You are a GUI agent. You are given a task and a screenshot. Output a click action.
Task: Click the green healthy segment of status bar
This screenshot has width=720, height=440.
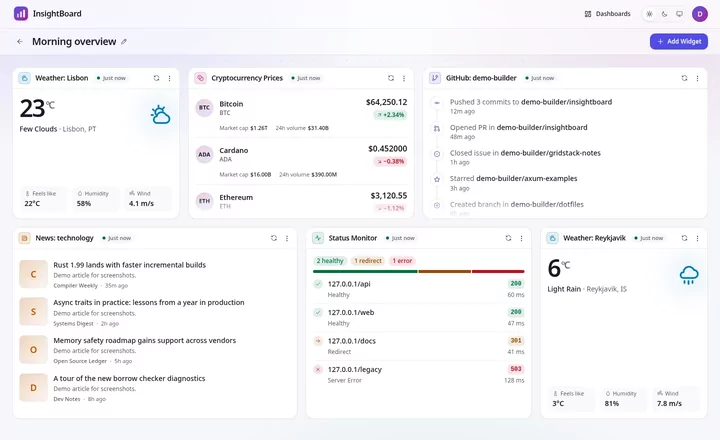(365, 271)
